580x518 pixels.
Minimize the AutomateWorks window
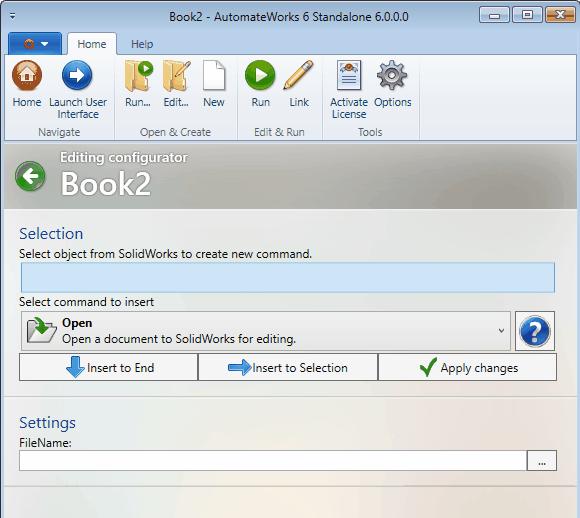(x=494, y=15)
